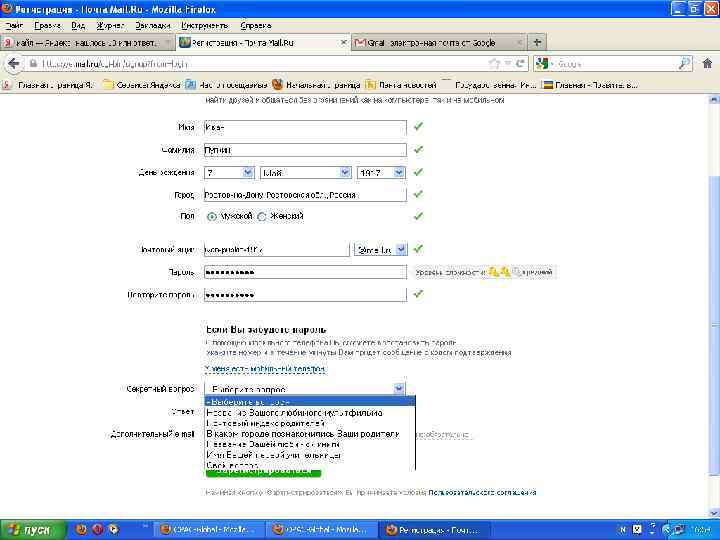720x540 pixels.
Task: Choose first book title question option
Action: pos(310,444)
